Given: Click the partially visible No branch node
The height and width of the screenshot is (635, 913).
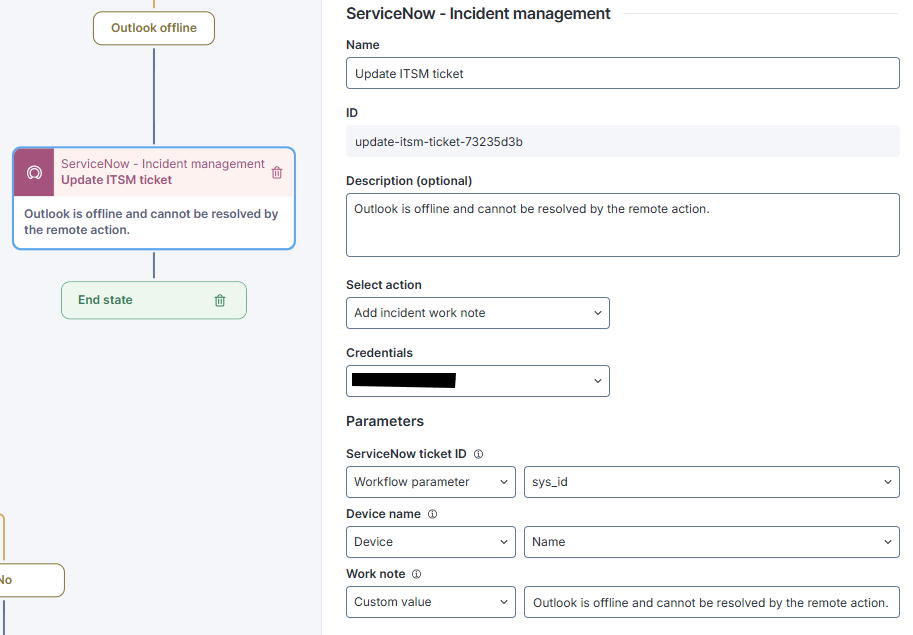Looking at the screenshot, I should click(30, 580).
